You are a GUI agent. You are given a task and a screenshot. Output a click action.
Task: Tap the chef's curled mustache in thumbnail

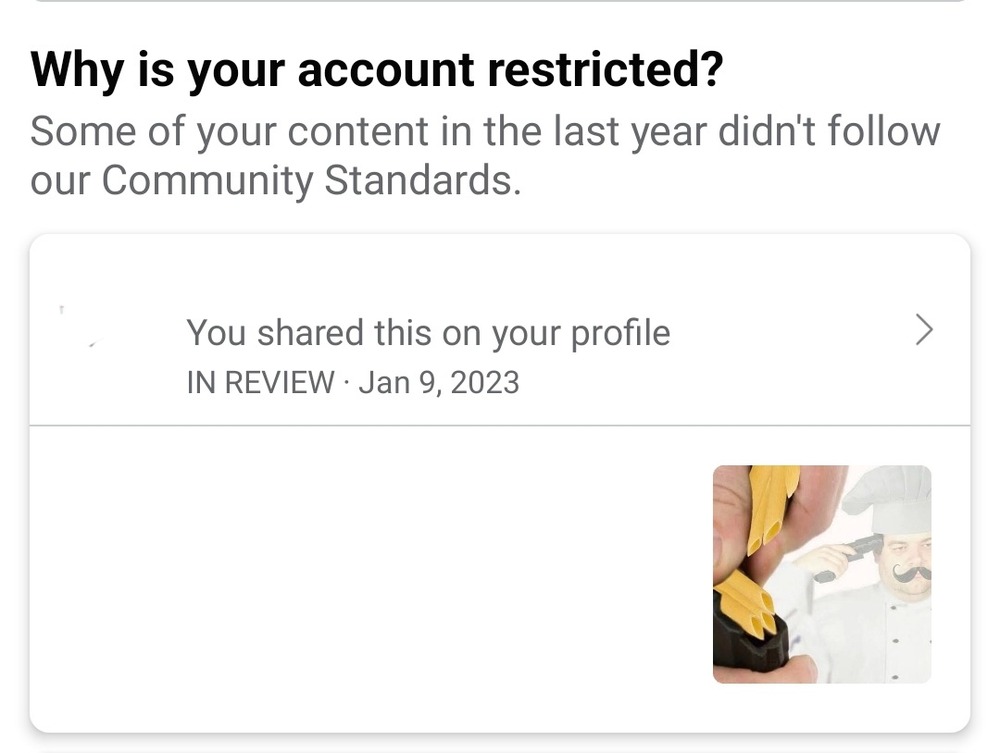pyautogui.click(x=912, y=572)
